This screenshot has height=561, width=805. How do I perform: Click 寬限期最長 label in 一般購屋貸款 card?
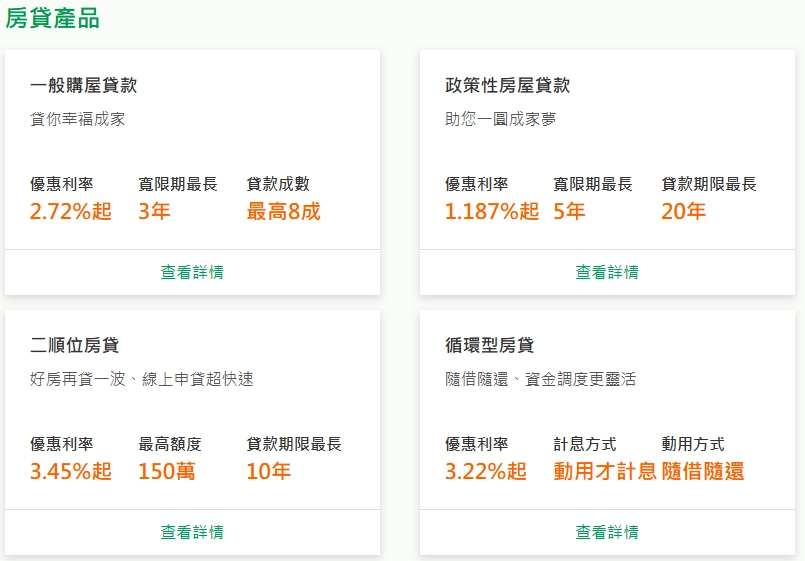pyautogui.click(x=178, y=184)
